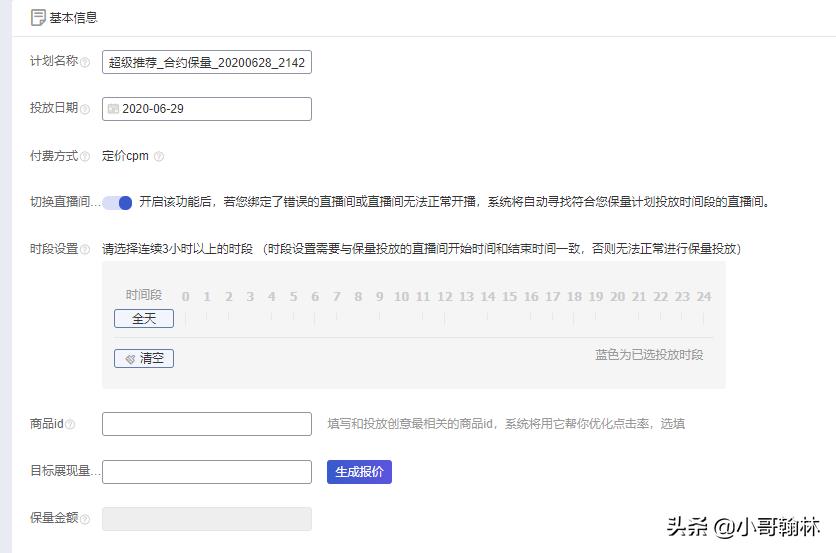836x553 pixels.
Task: Click help icon next to 商品id
Action: 70,424
